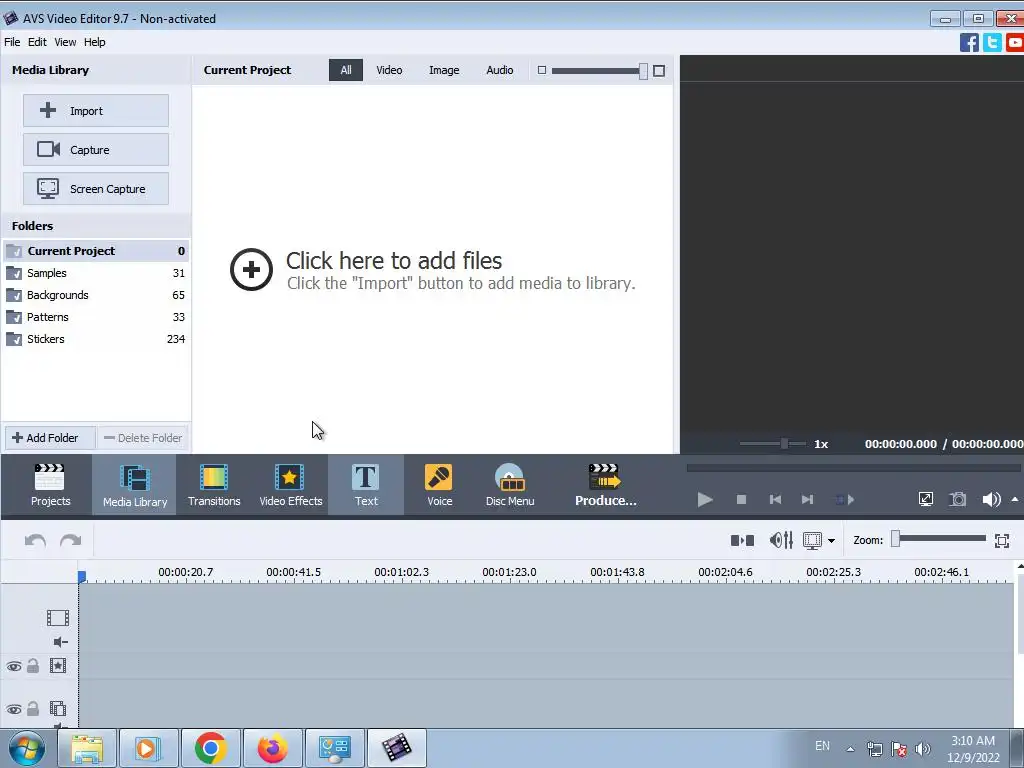Switch to the All media filter tab
This screenshot has height=768, width=1024.
pos(345,70)
